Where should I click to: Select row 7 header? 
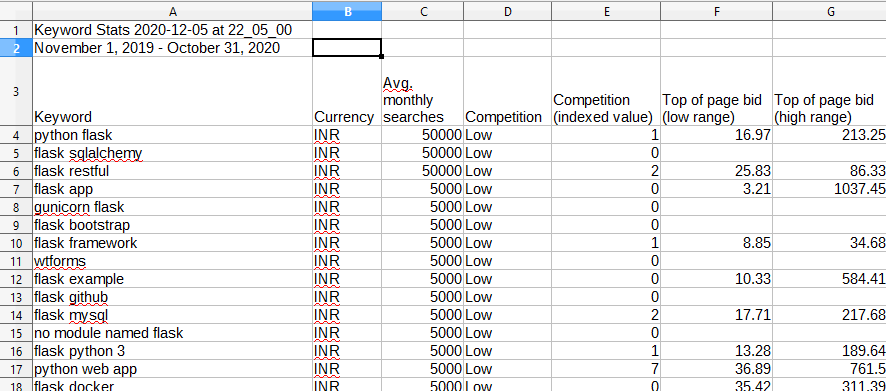pyautogui.click(x=16, y=189)
